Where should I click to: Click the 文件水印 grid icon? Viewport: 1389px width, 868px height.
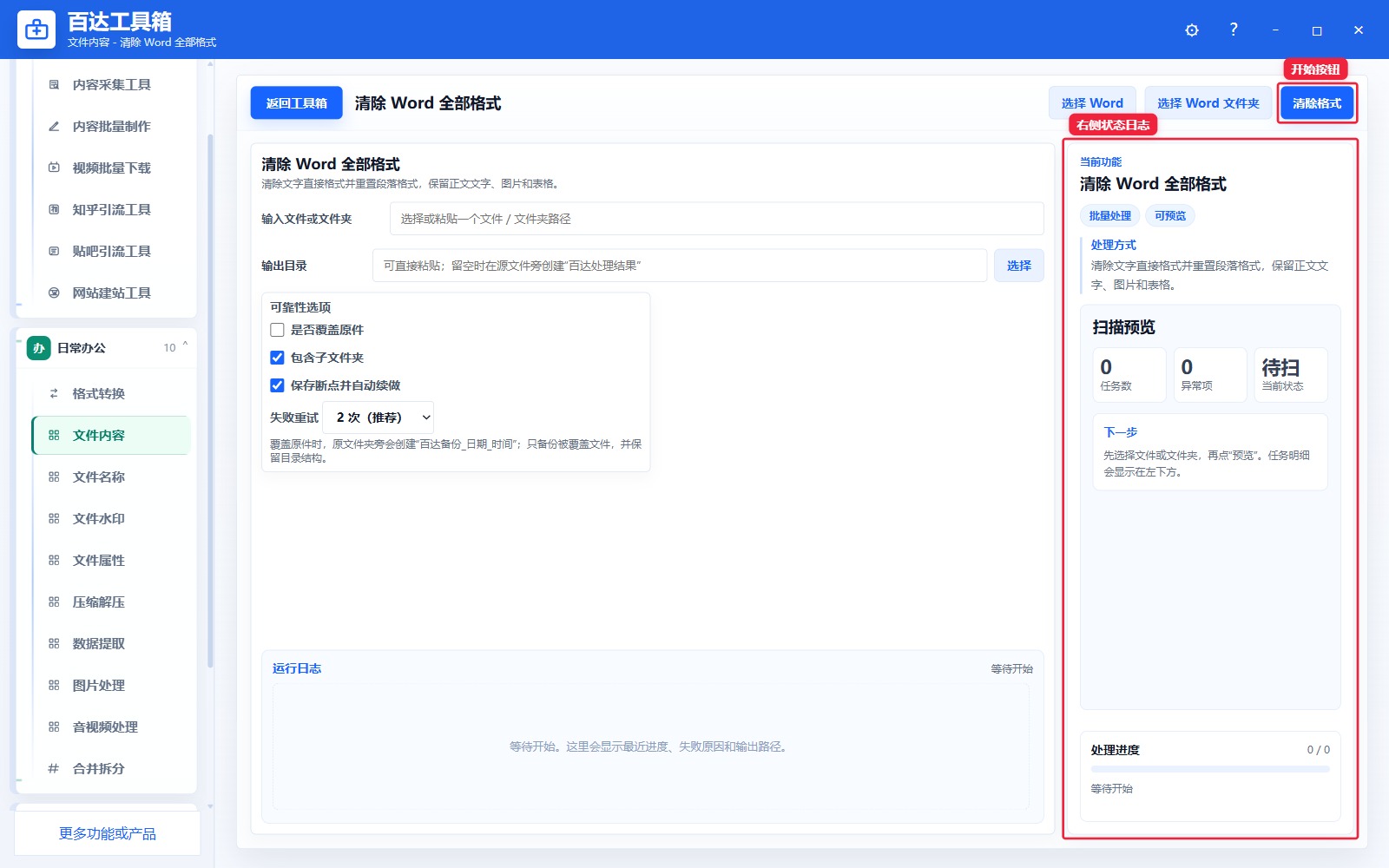pos(54,519)
